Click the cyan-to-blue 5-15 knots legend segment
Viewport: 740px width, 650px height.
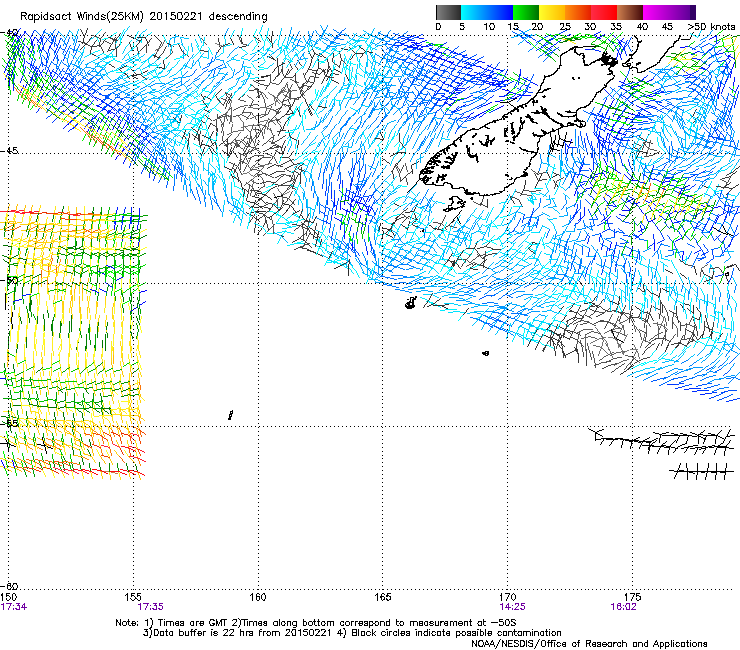point(487,12)
